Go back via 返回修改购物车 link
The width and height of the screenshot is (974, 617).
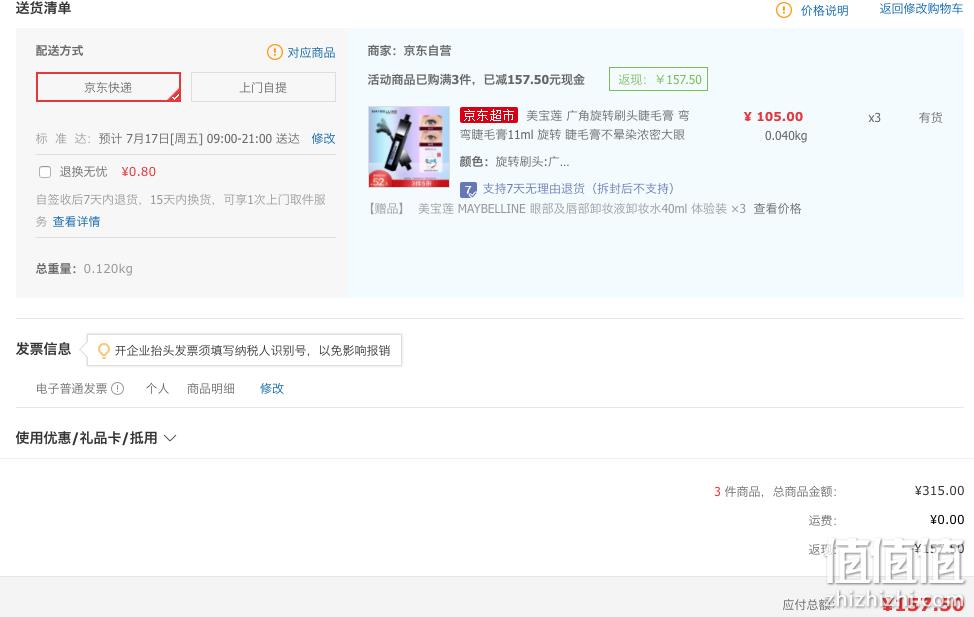pyautogui.click(x=921, y=9)
